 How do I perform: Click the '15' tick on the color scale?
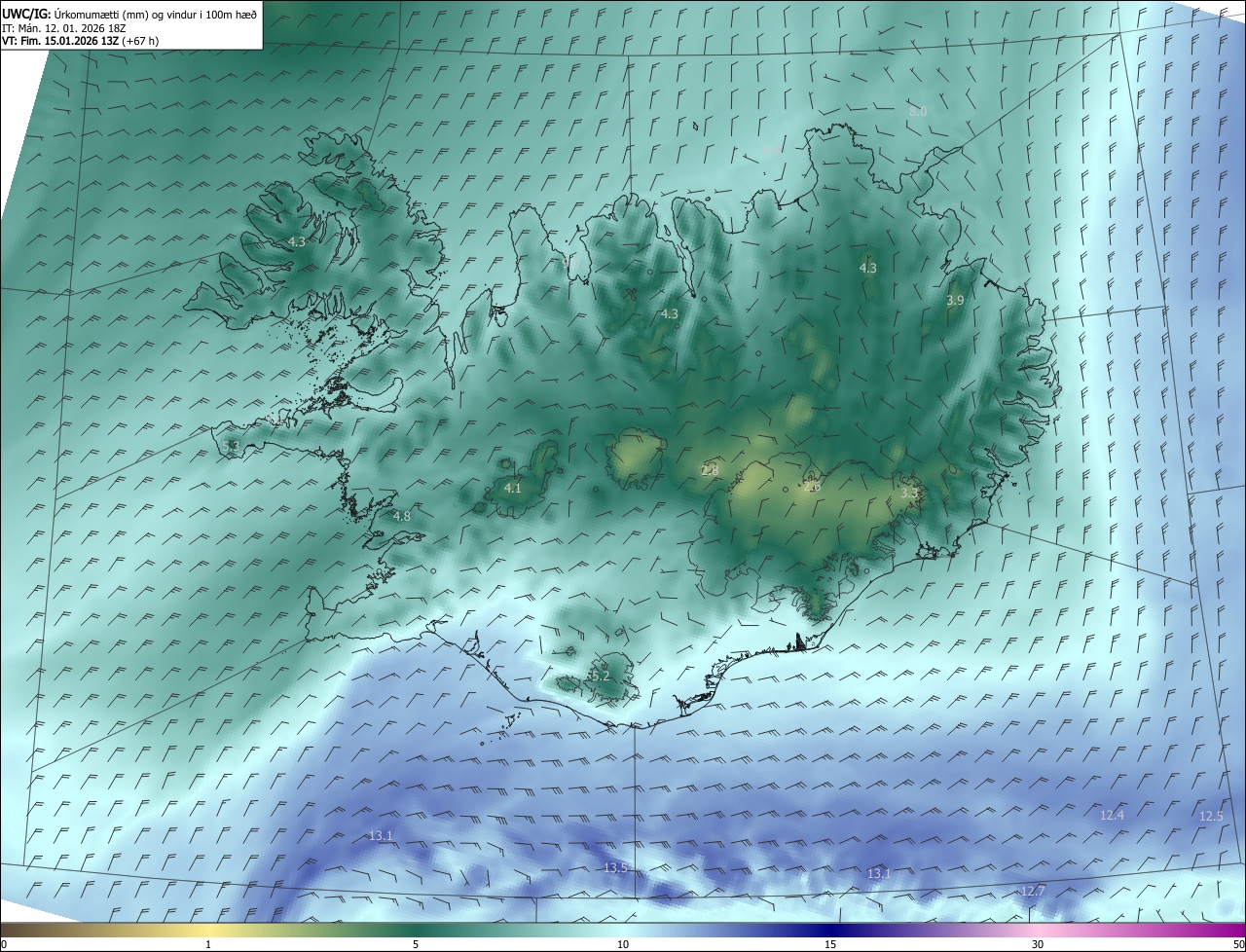pyautogui.click(x=830, y=944)
